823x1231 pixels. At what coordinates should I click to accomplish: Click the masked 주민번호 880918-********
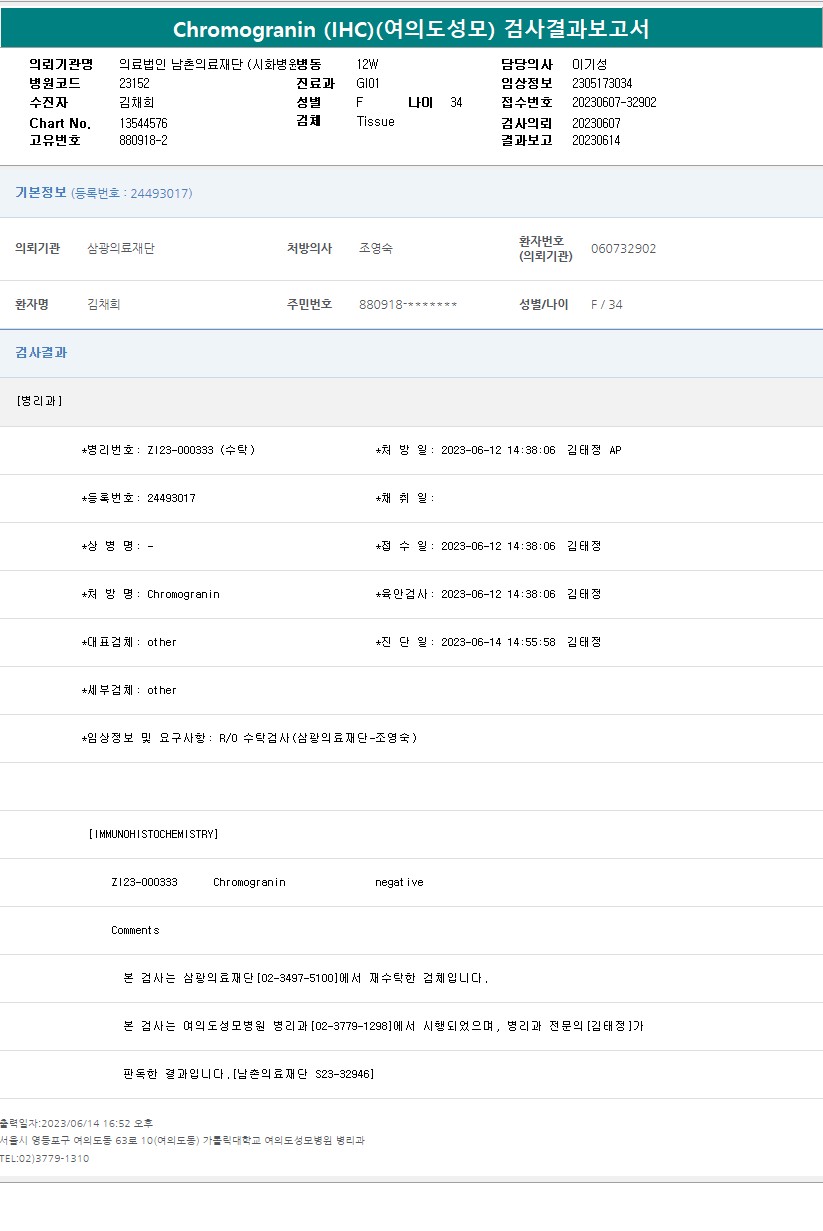(x=408, y=305)
